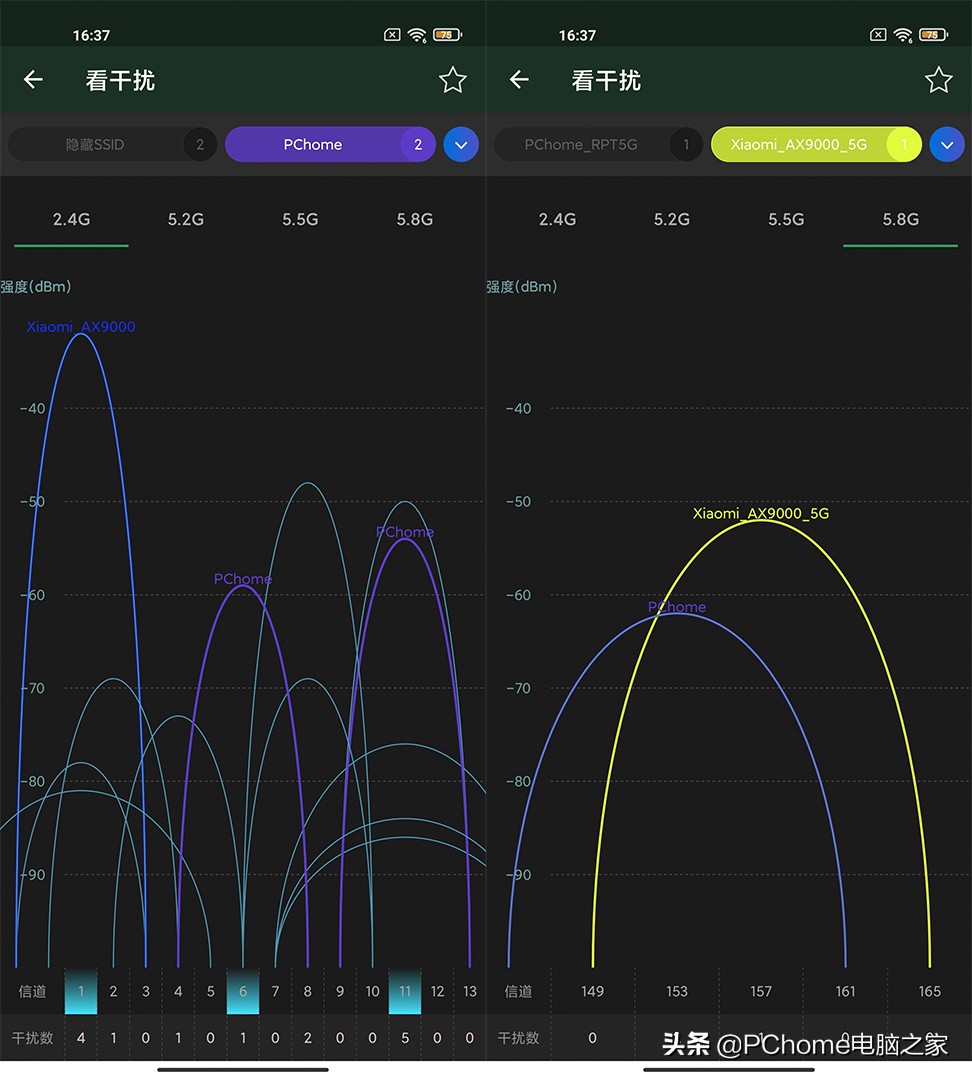Tap the back arrow on the right screen
Screen dimensions: 972x1080
(x=518, y=81)
